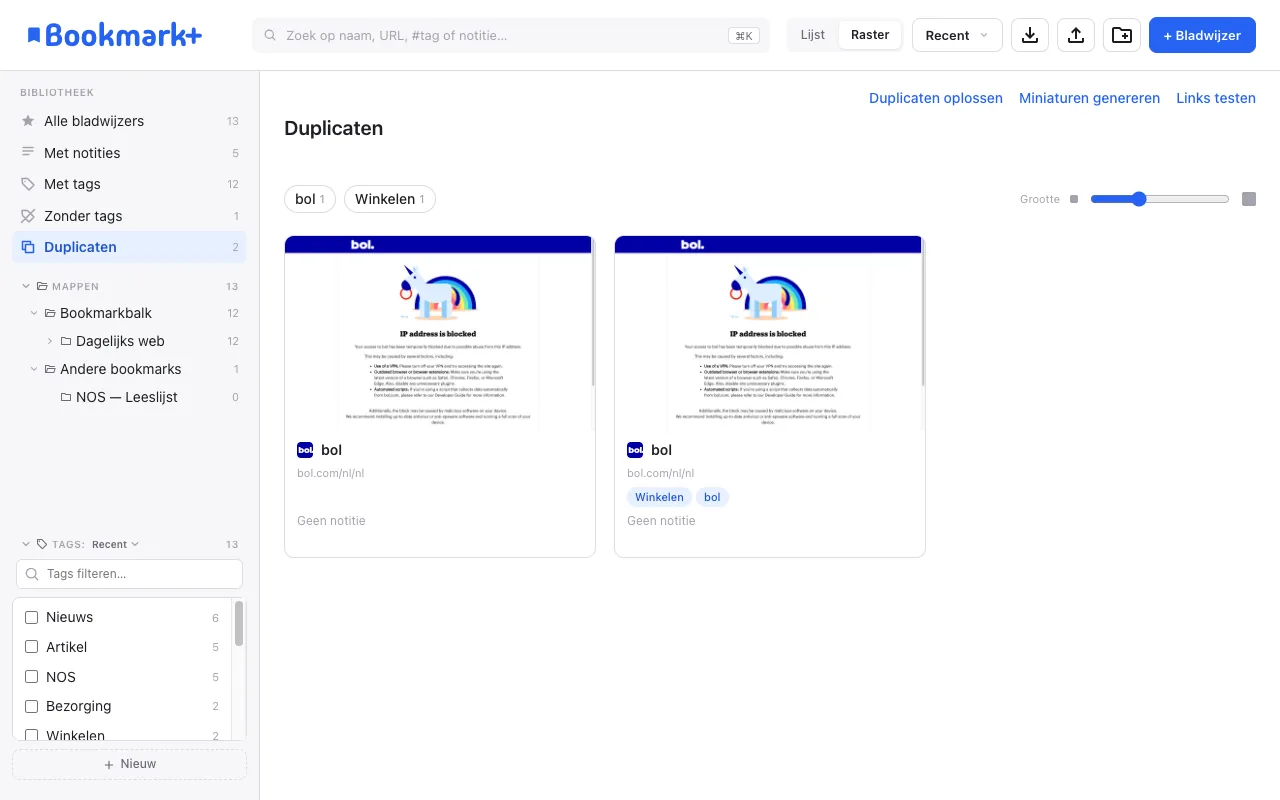The image size is (1280, 800).
Task: Click the search field Zoek op naam
Action: pos(511,35)
